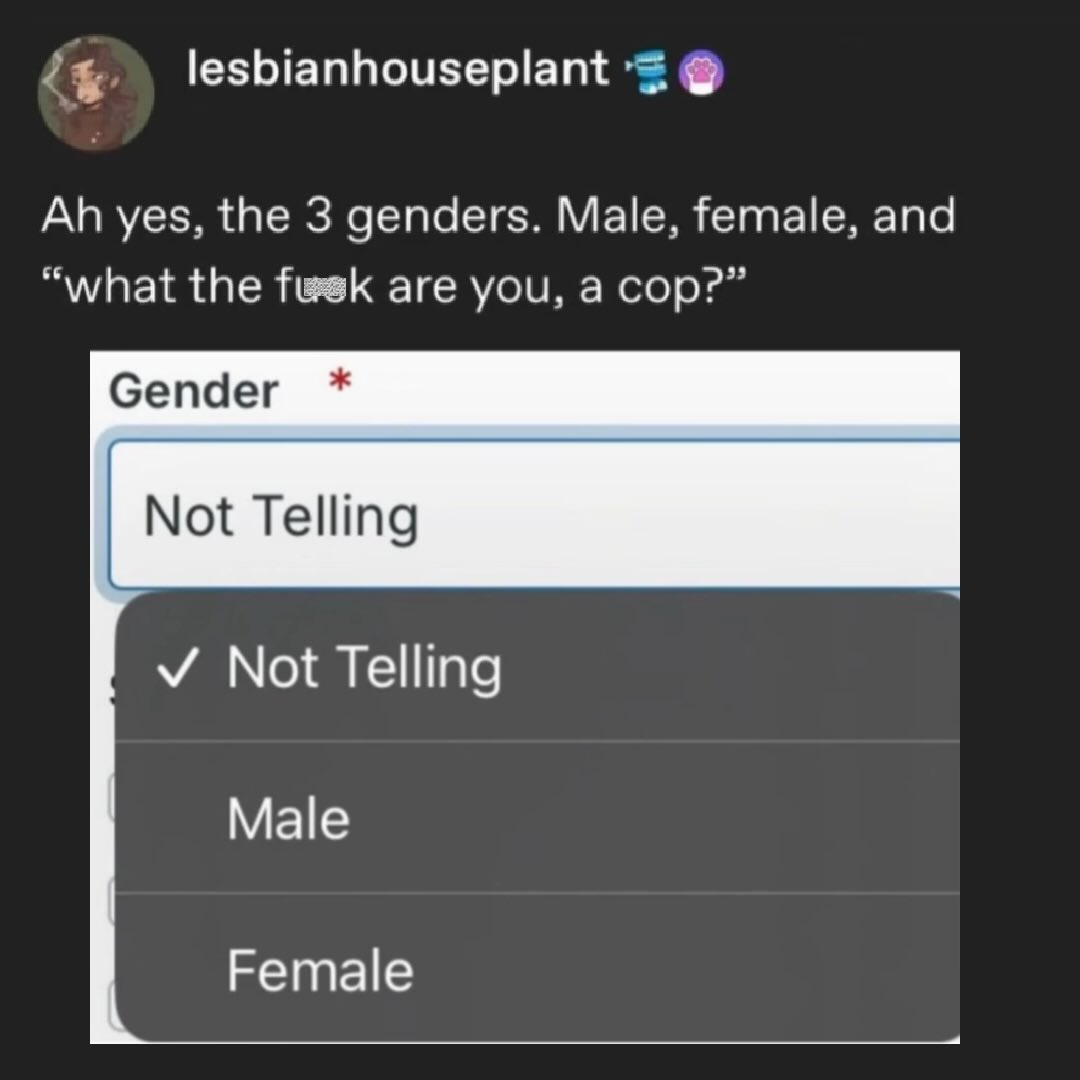This screenshot has width=1080, height=1080.
Task: Open the lesbianhouseplant profile avatar
Action: (96, 93)
